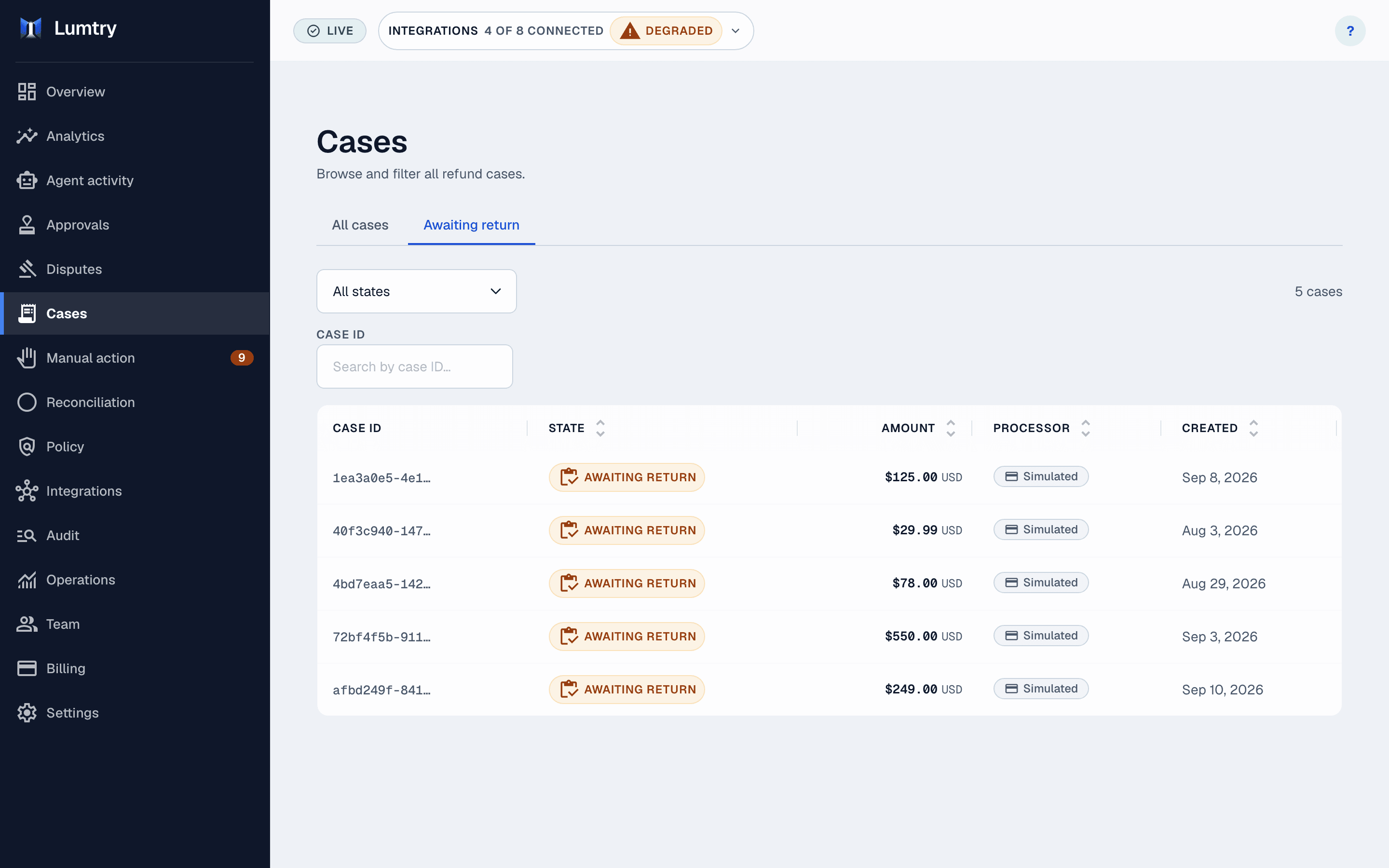Screen dimensions: 1389x868
Task: Click the Approvals stamp icon
Action: point(27,225)
